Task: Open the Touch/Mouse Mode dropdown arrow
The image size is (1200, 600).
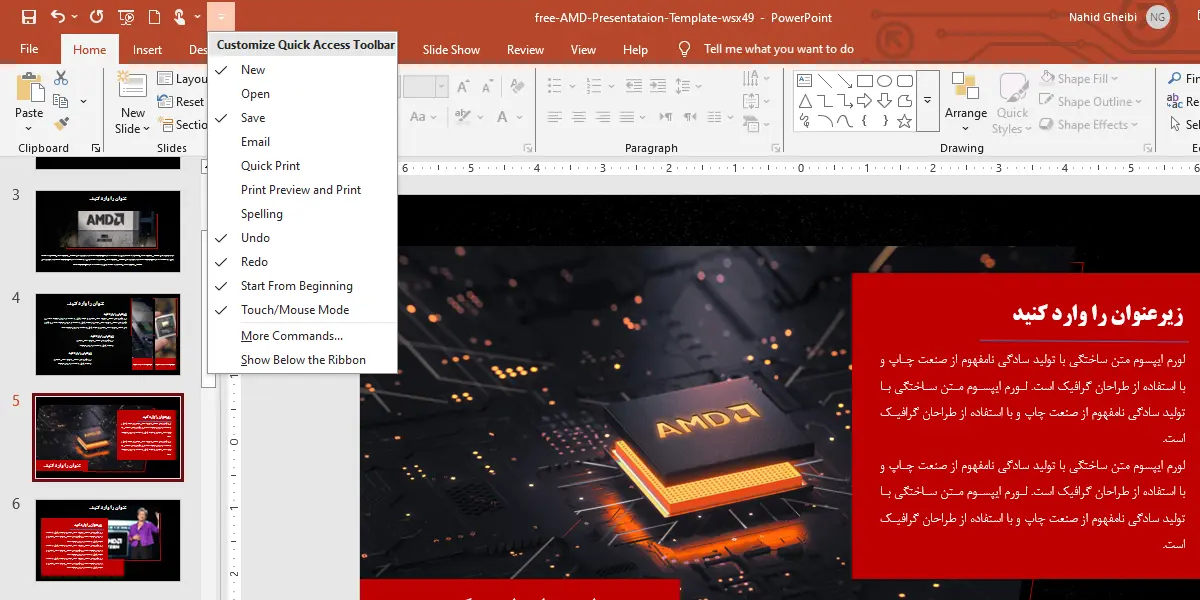Action: coord(197,18)
